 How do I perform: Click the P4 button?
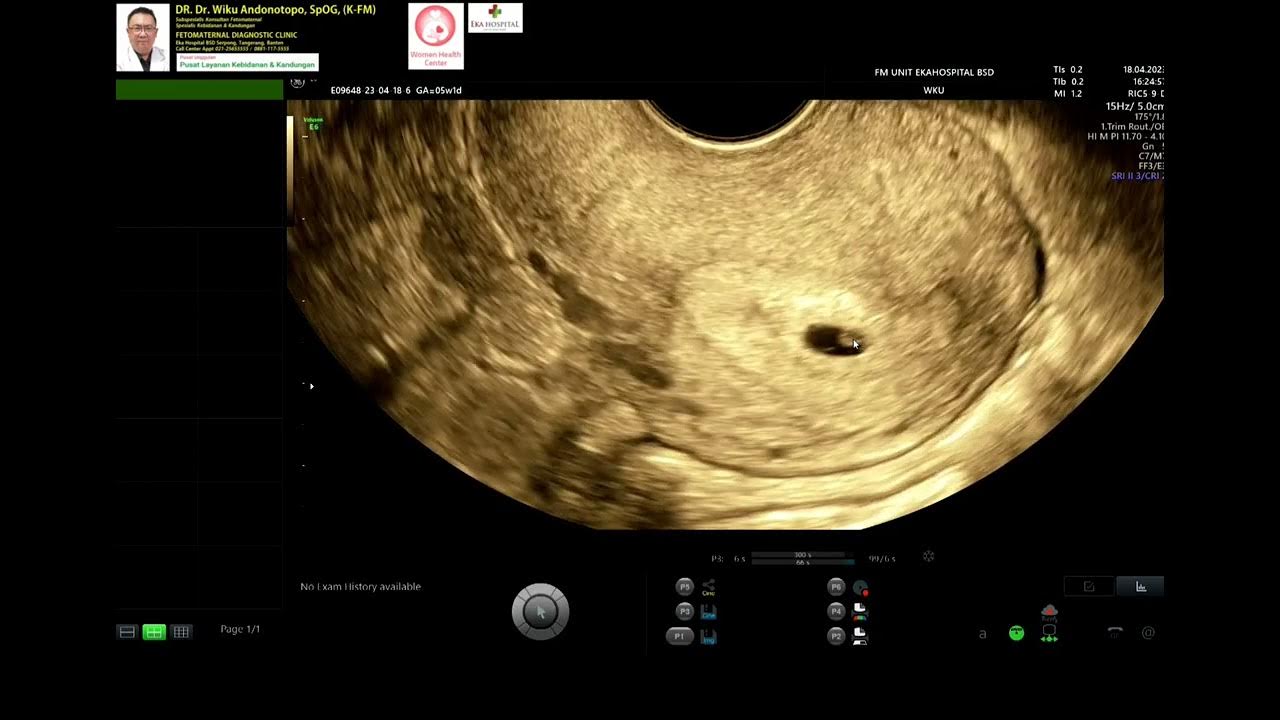(x=836, y=611)
